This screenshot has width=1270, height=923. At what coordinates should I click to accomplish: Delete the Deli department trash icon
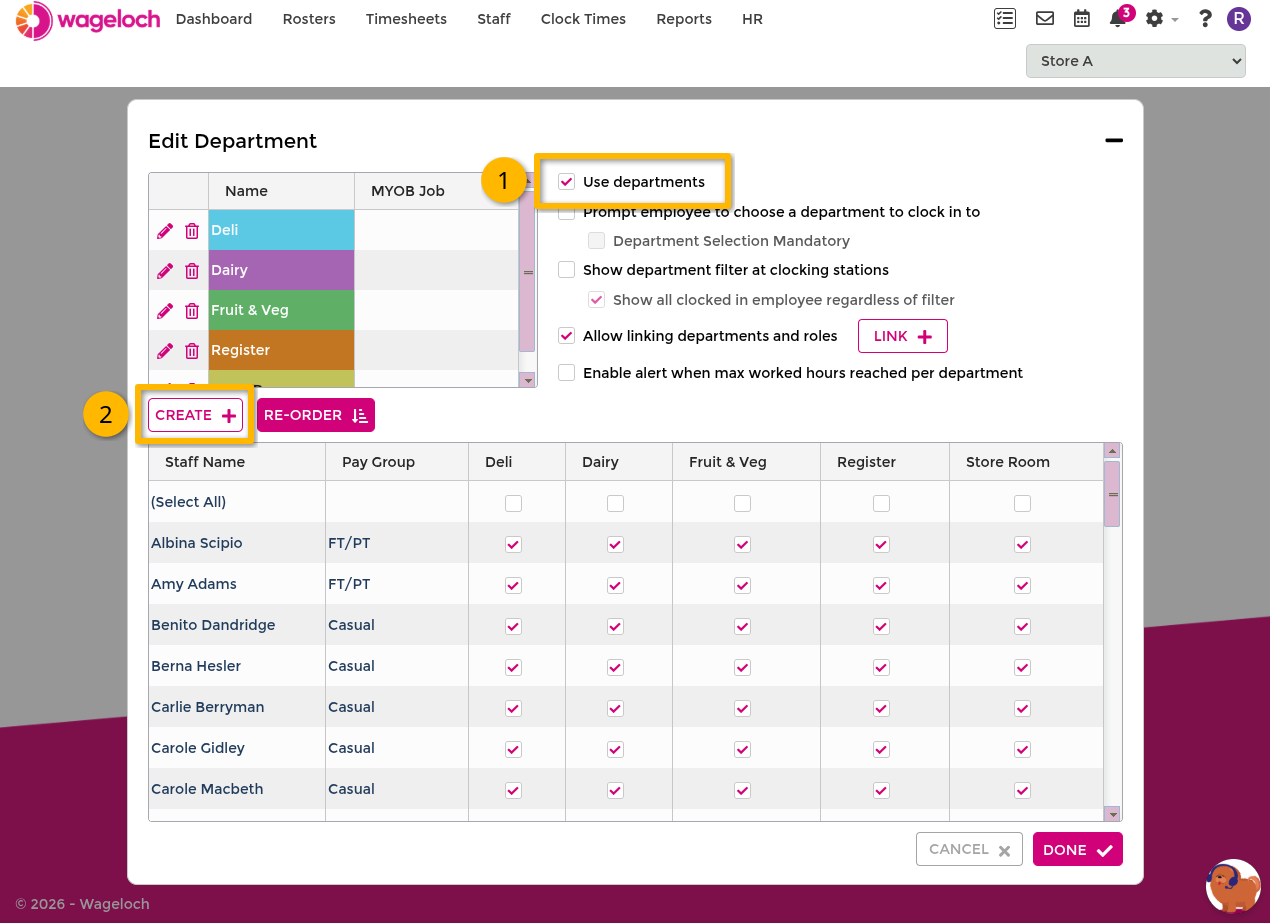point(192,231)
